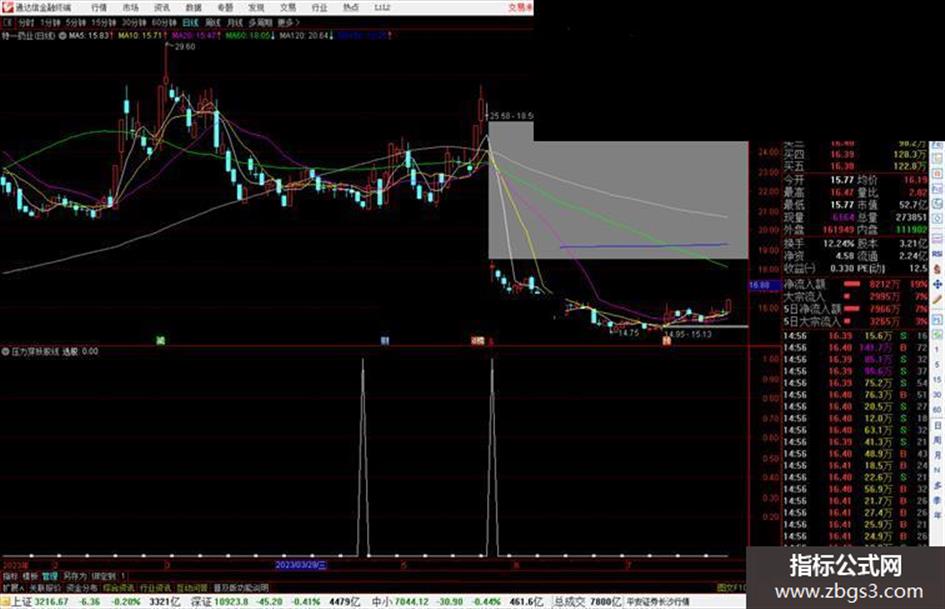The image size is (945, 609).
Task: Open the 互动问答 tab
Action: (x=192, y=587)
